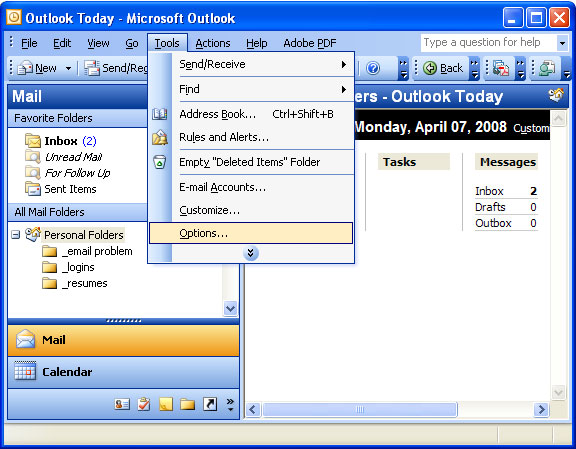The width and height of the screenshot is (576, 449).
Task: Collapse the Personal Folders tree node
Action: (15, 234)
